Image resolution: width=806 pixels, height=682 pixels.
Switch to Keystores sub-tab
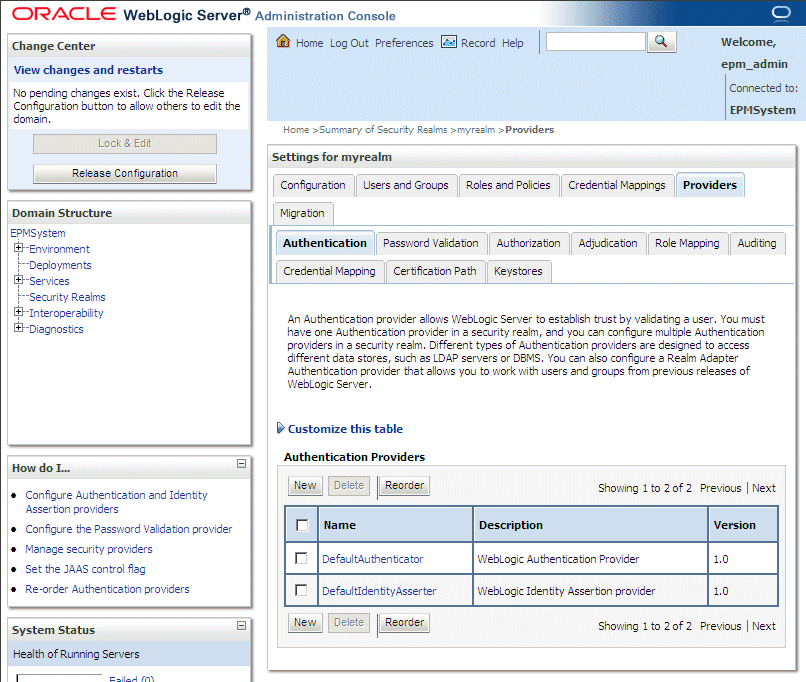coord(518,271)
